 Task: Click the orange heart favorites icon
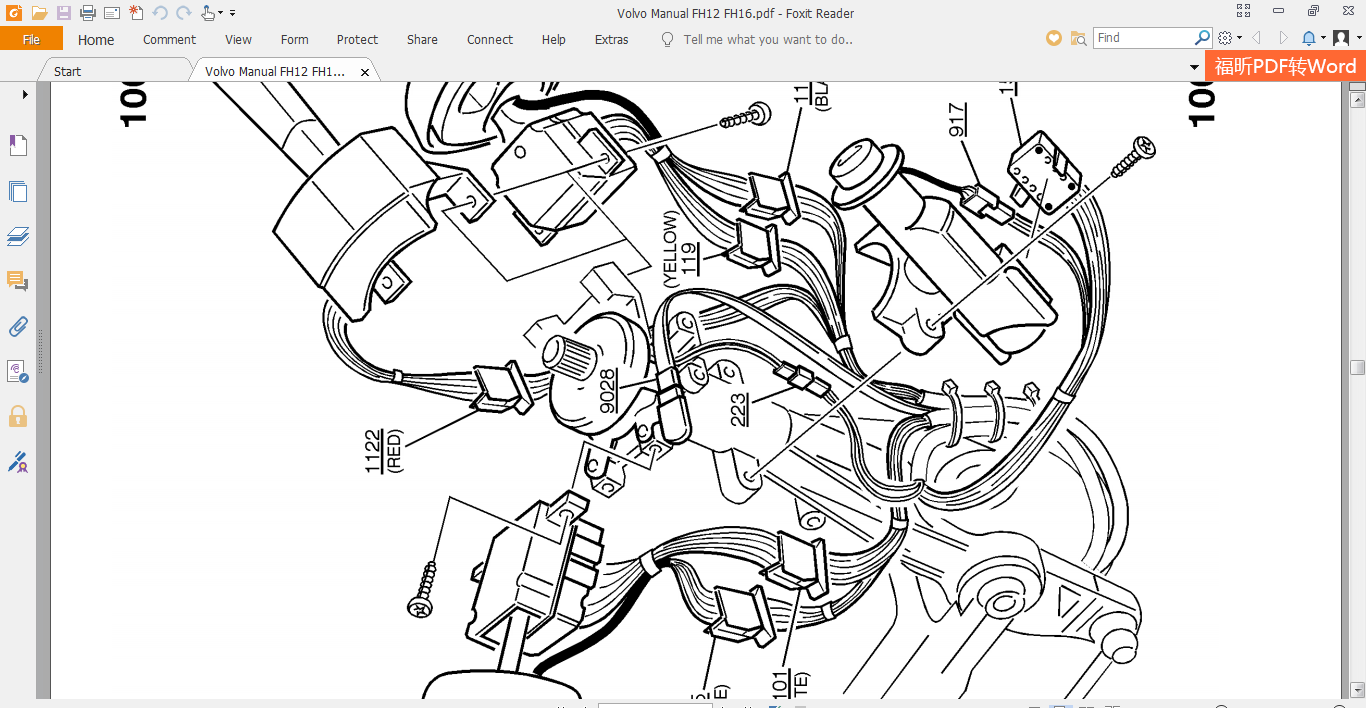click(x=1053, y=38)
